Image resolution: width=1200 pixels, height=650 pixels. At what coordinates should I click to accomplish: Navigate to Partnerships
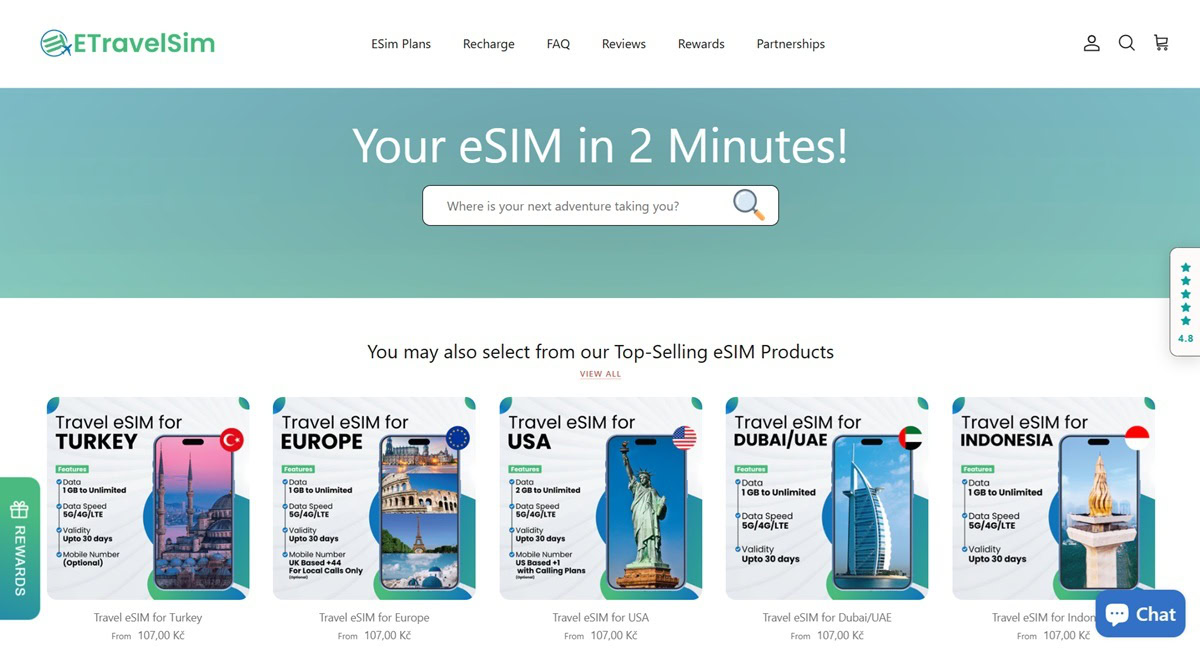(791, 44)
